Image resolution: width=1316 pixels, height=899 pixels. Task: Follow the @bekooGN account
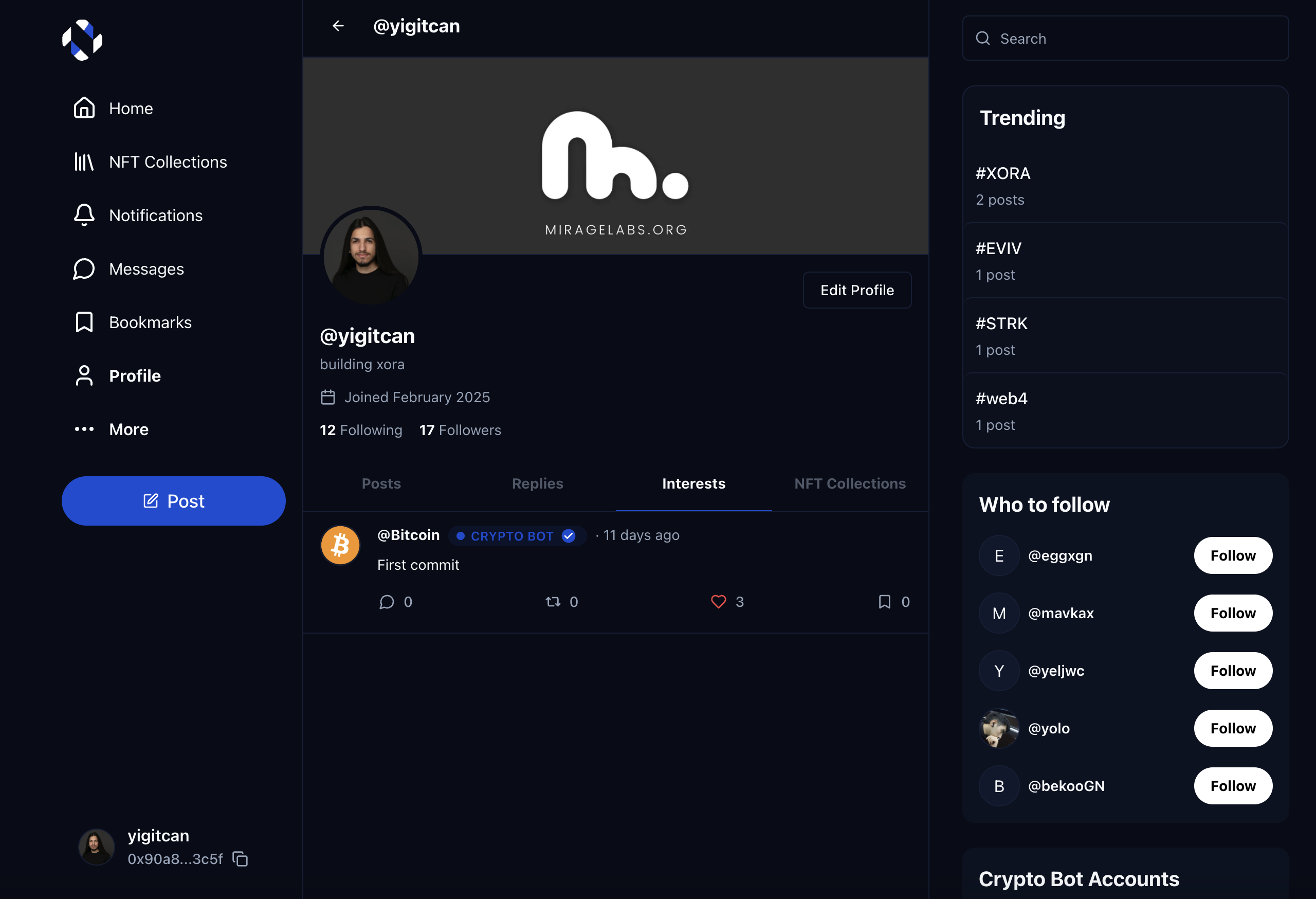pyautogui.click(x=1233, y=786)
